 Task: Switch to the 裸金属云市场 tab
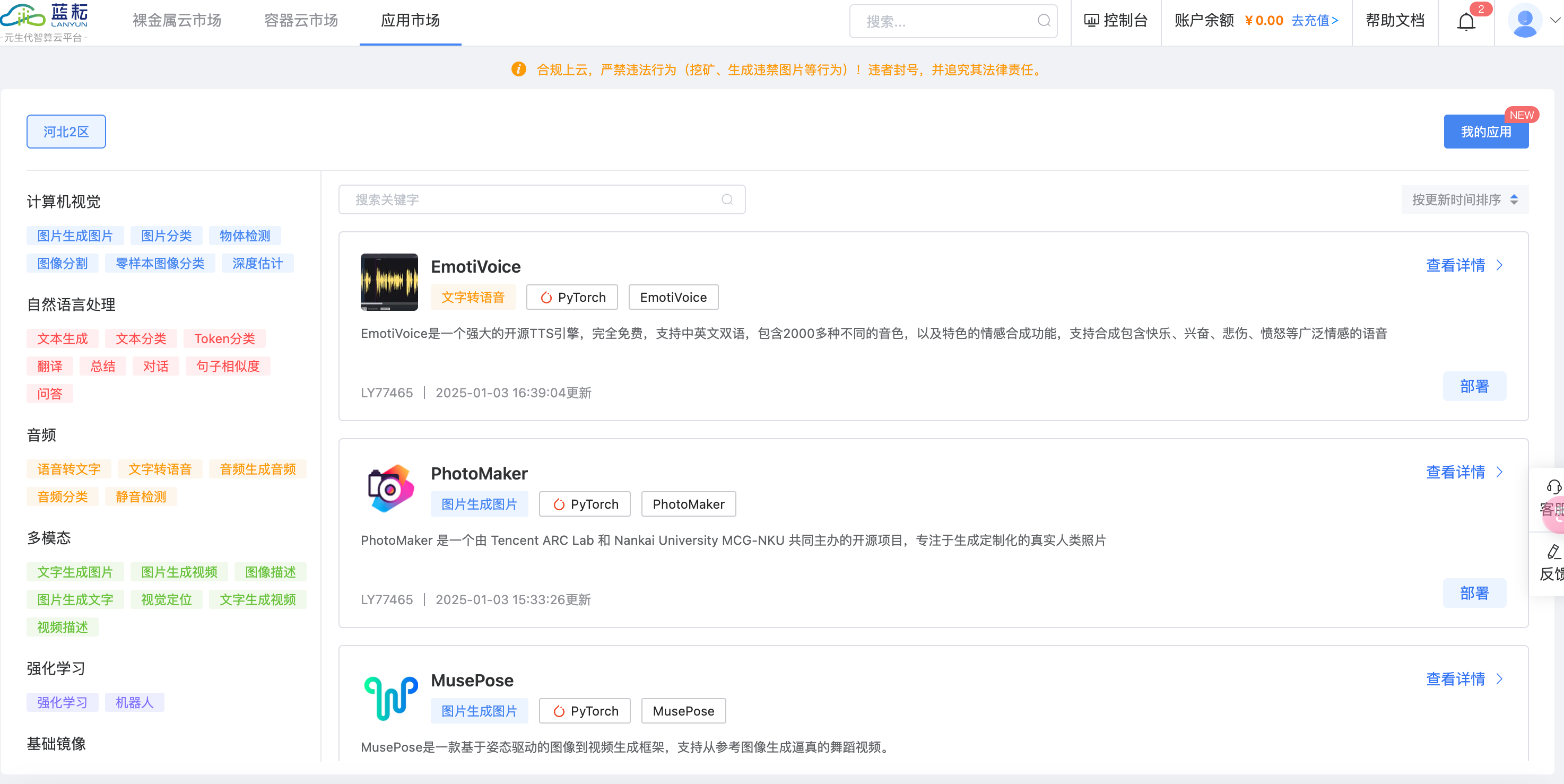coord(177,21)
